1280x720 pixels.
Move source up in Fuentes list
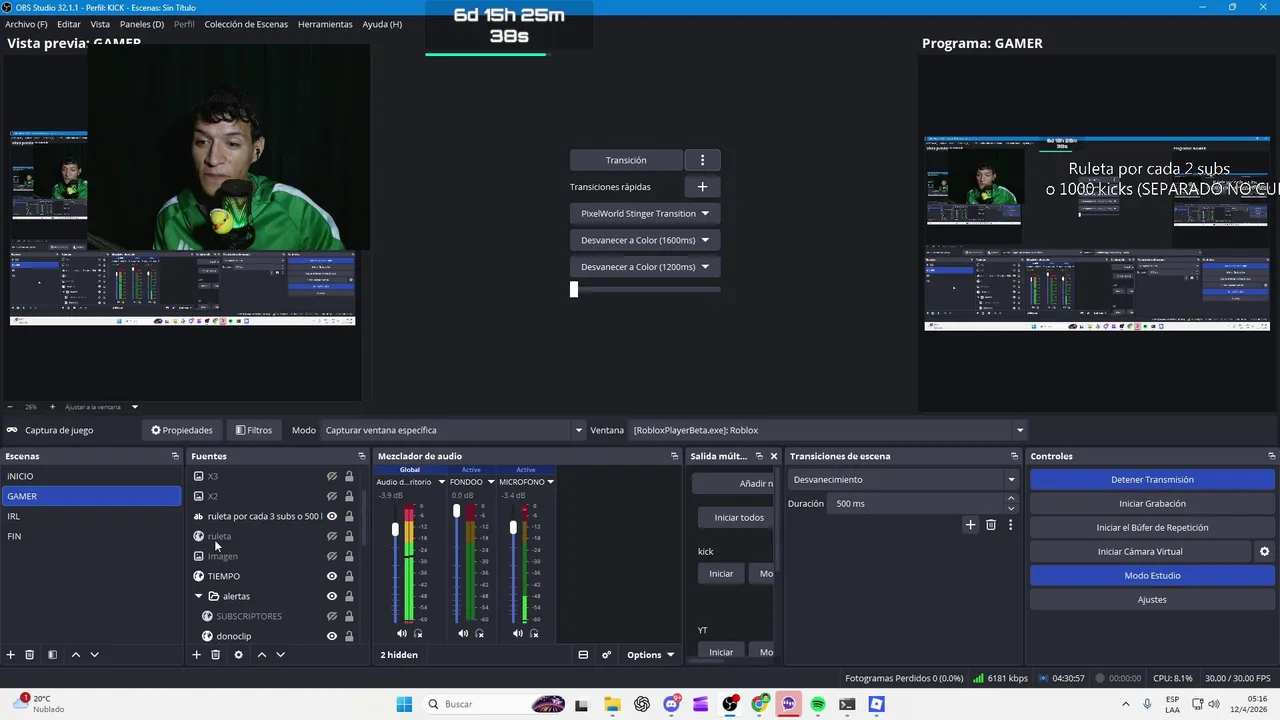pos(262,655)
